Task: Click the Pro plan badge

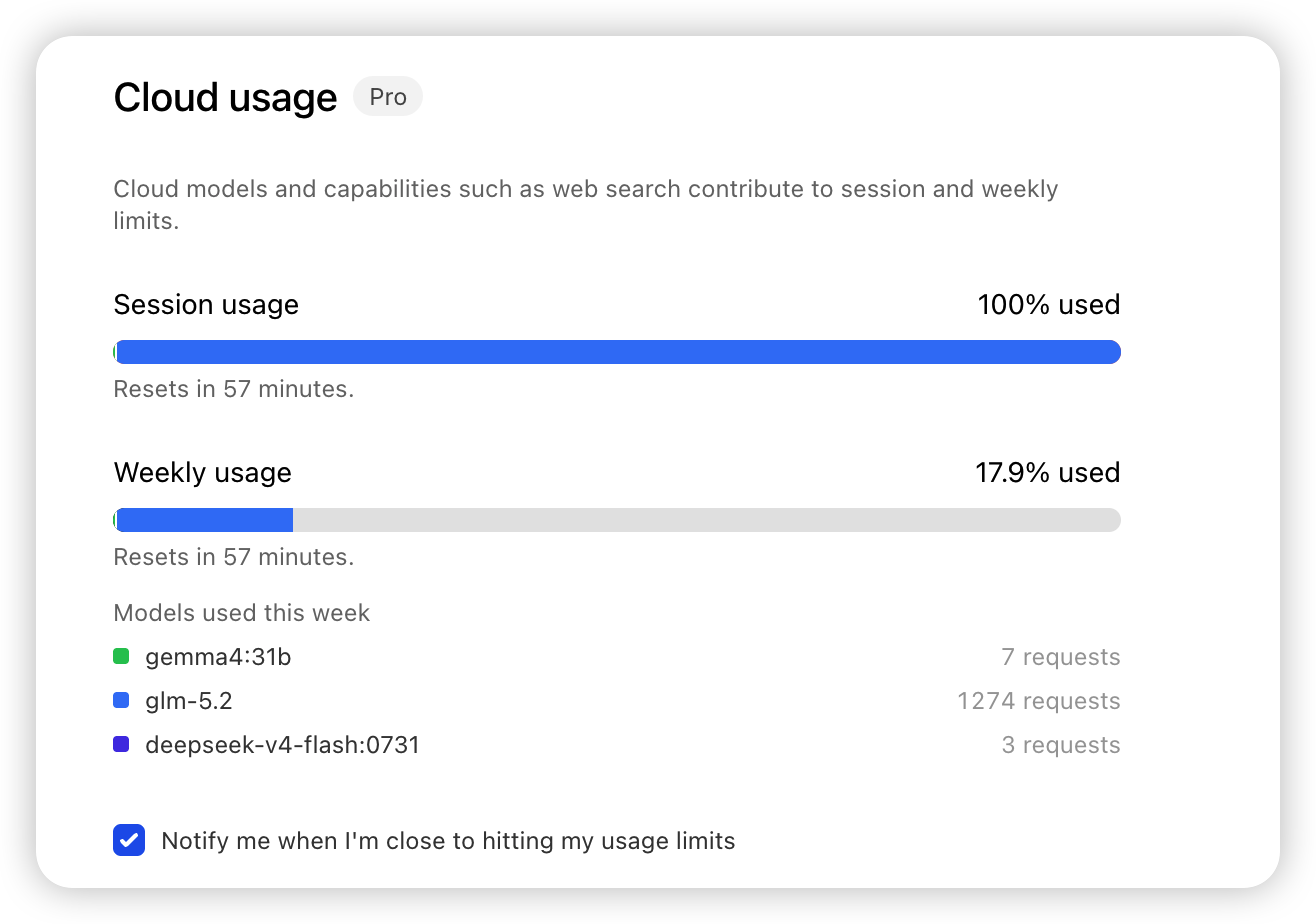Action: (x=388, y=97)
